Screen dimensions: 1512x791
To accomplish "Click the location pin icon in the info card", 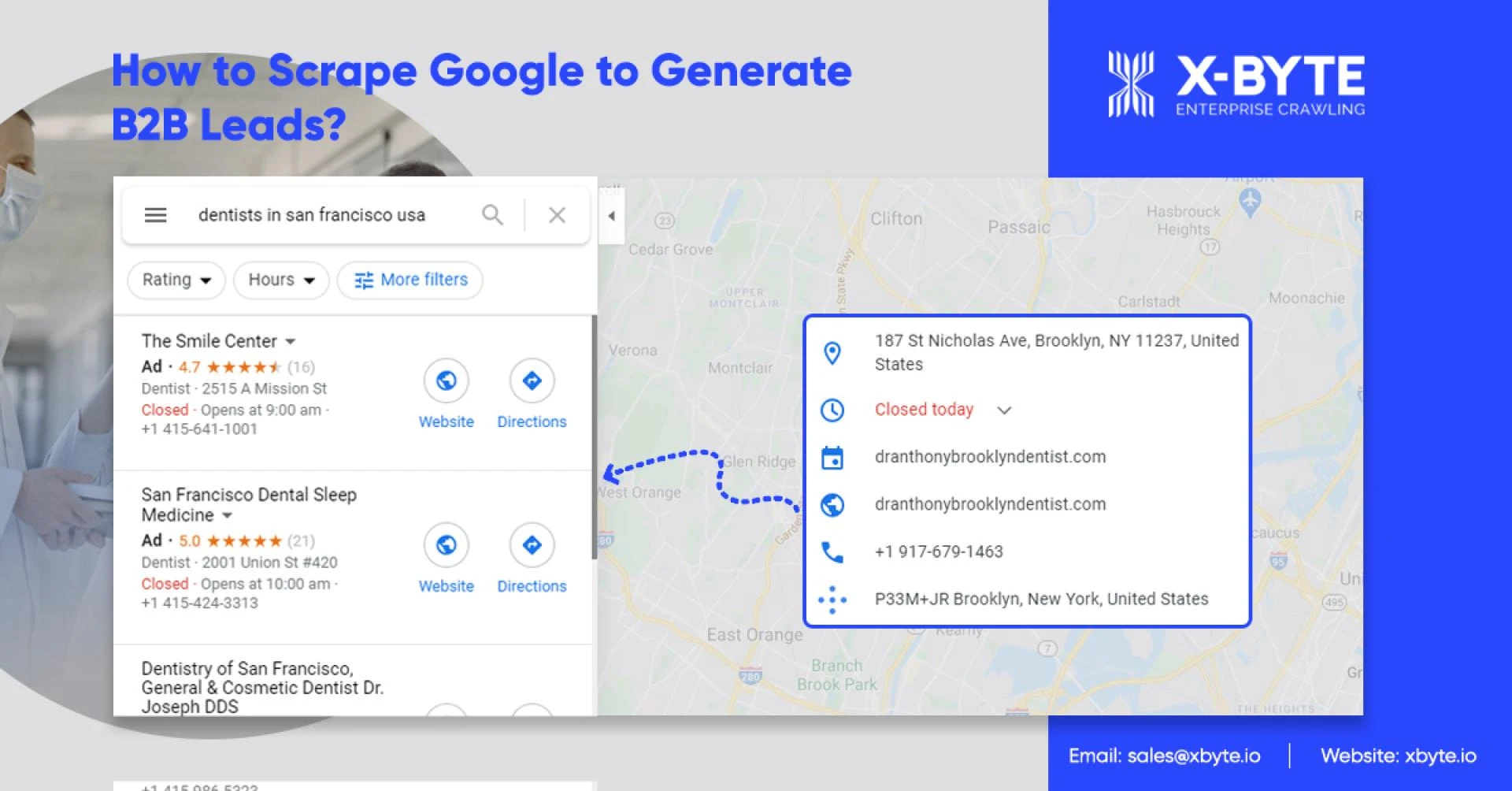I will (x=832, y=353).
